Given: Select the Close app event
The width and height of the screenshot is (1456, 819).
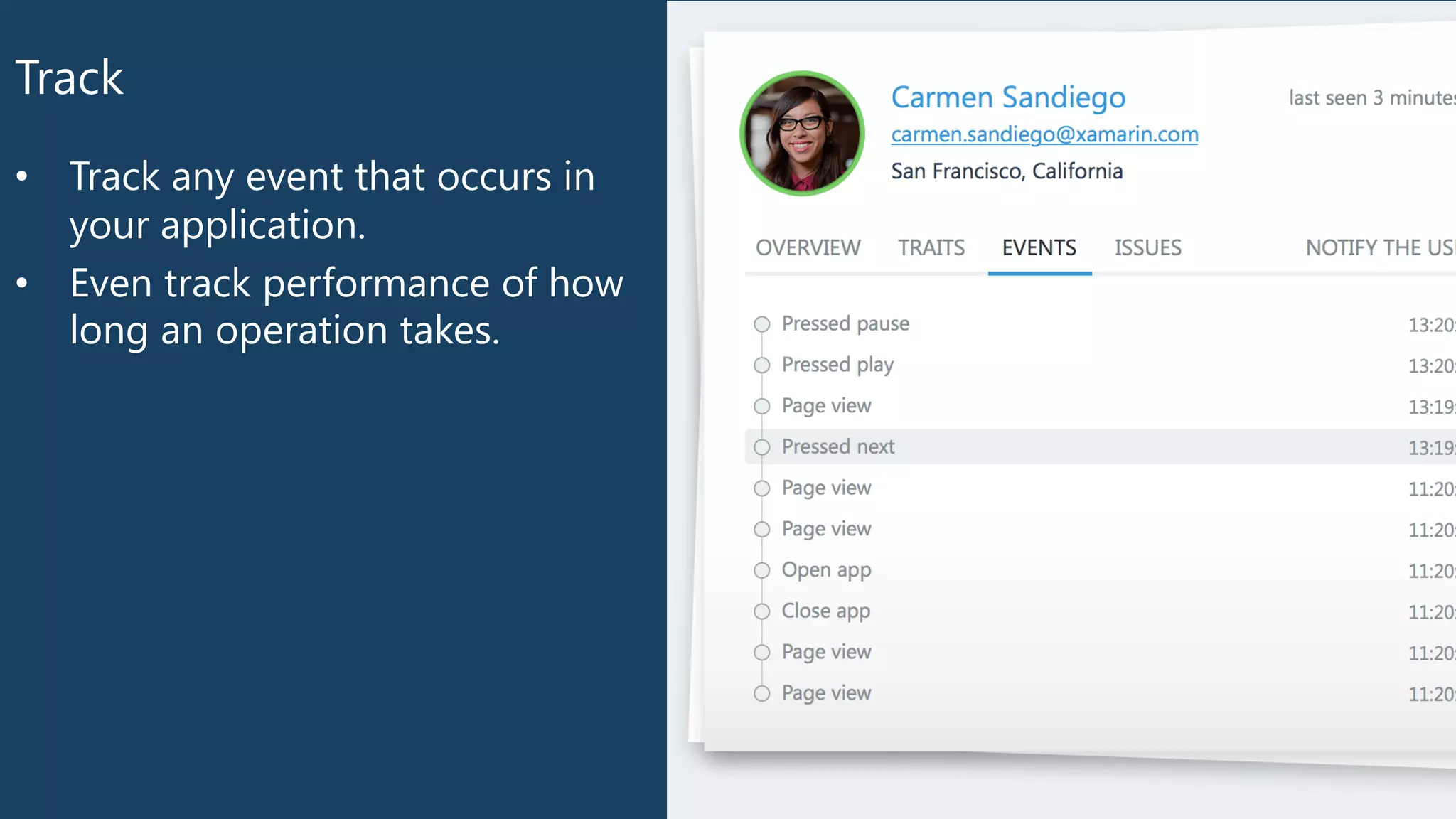Looking at the screenshot, I should (1101, 611).
